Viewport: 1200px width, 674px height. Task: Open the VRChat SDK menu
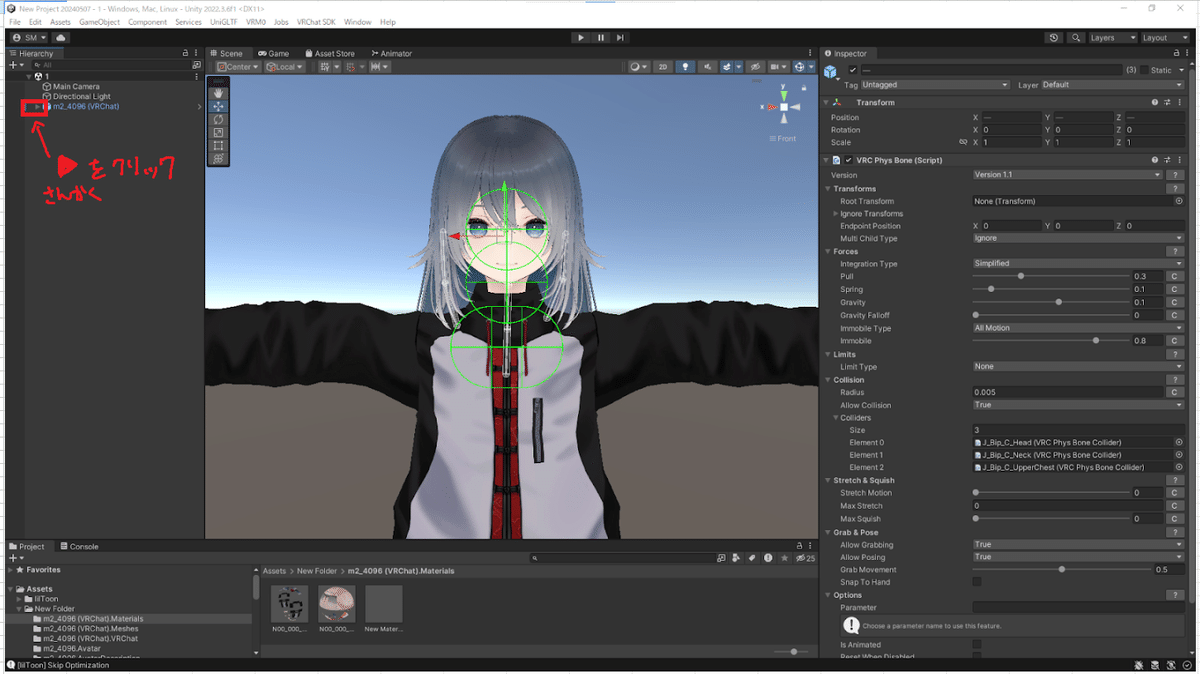[x=316, y=22]
